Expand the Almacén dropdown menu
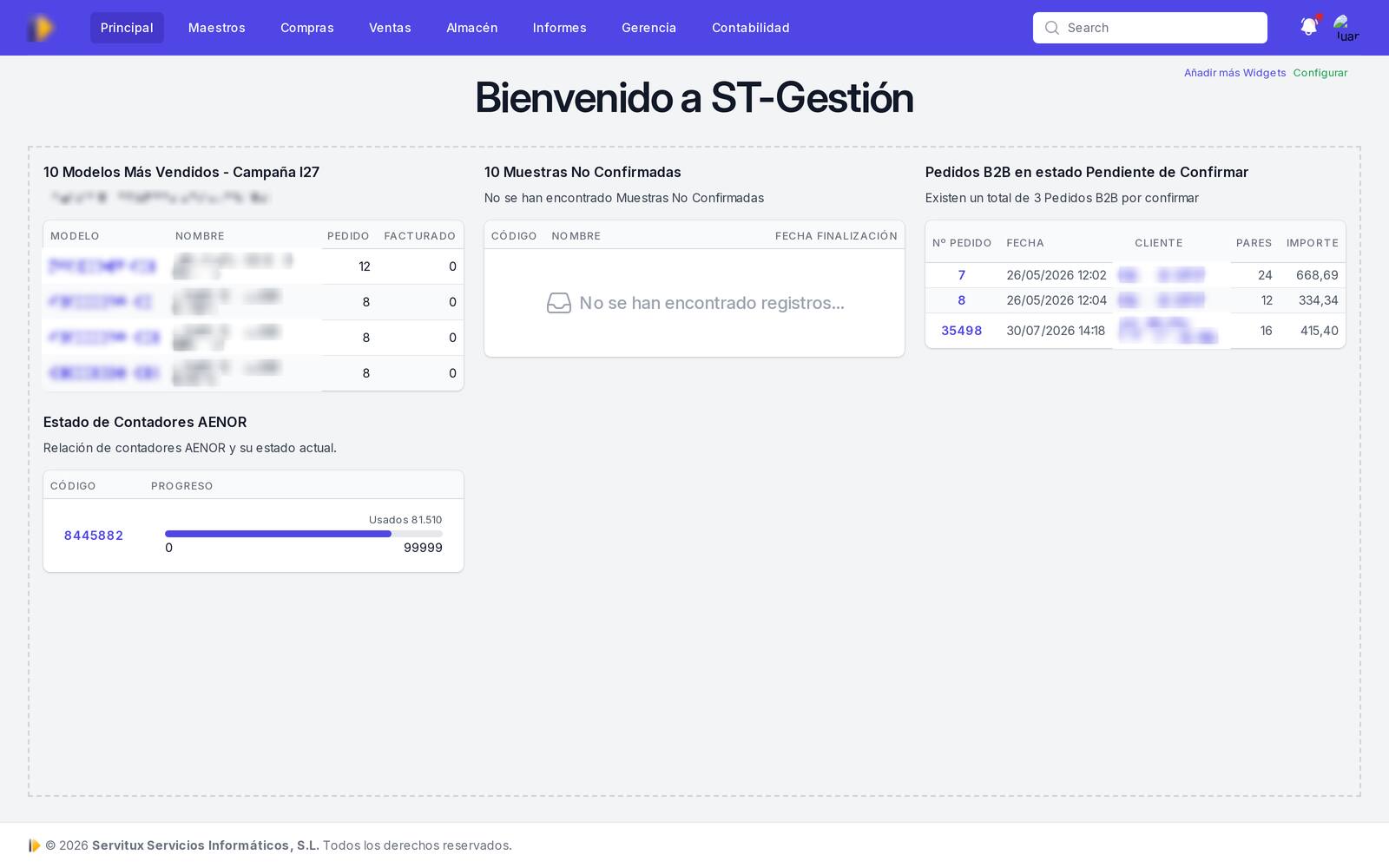1389x868 pixels. (x=472, y=28)
